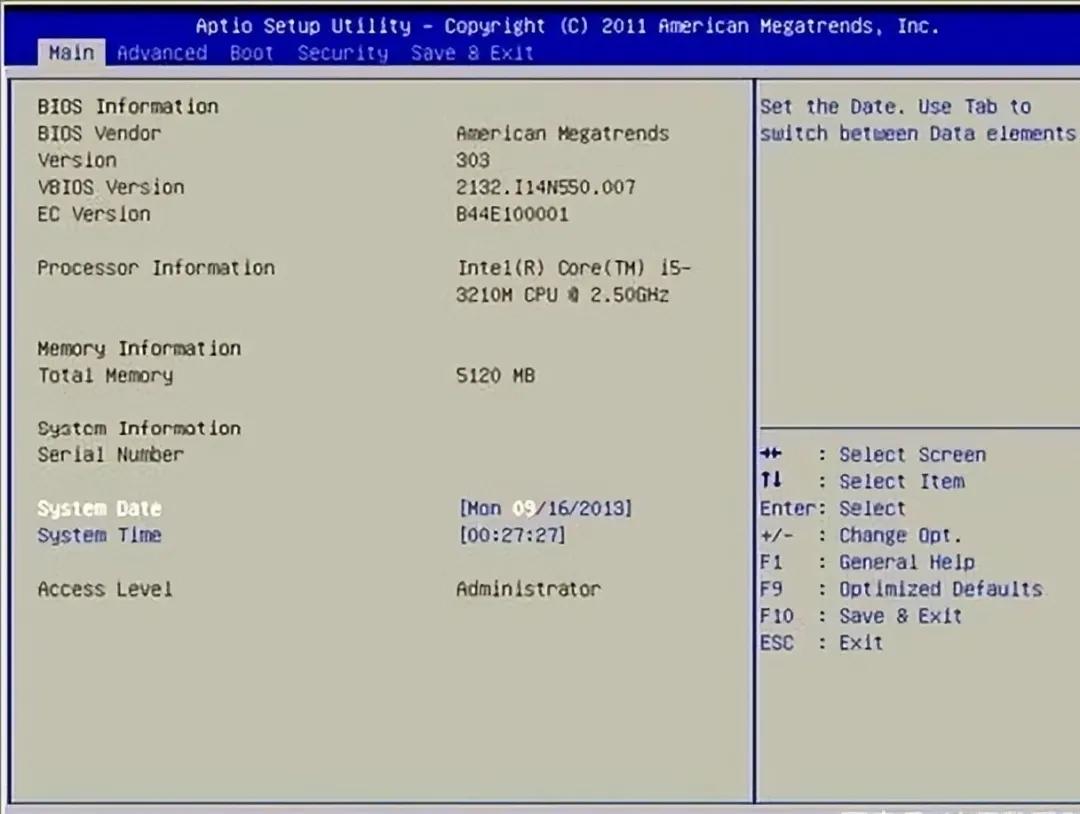Click the Select Item key hint
This screenshot has width=1080, height=814.
click(x=862, y=481)
